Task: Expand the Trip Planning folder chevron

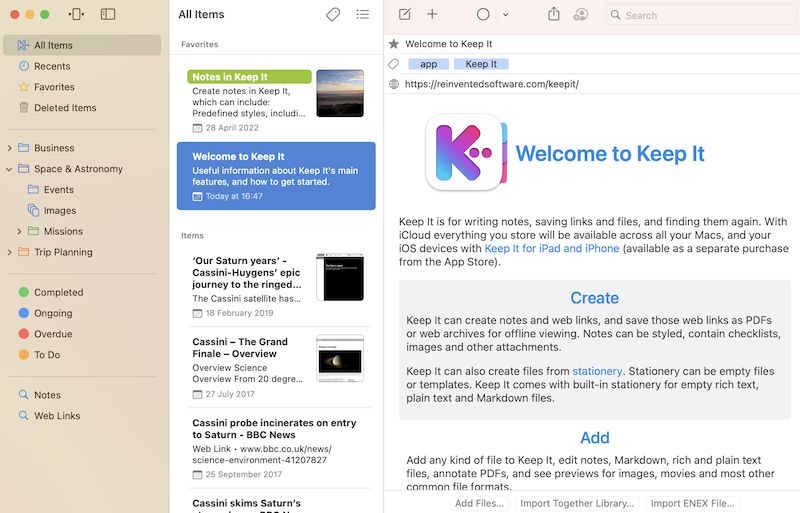Action: pyautogui.click(x=9, y=252)
